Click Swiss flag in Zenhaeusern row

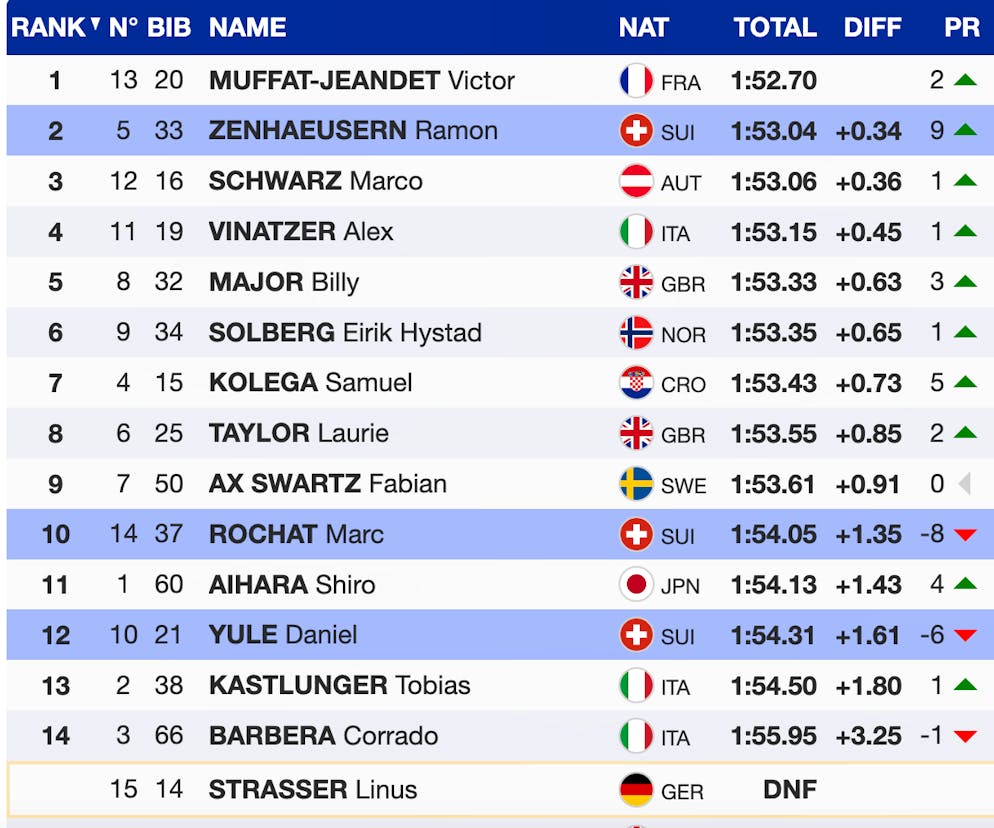tap(636, 131)
